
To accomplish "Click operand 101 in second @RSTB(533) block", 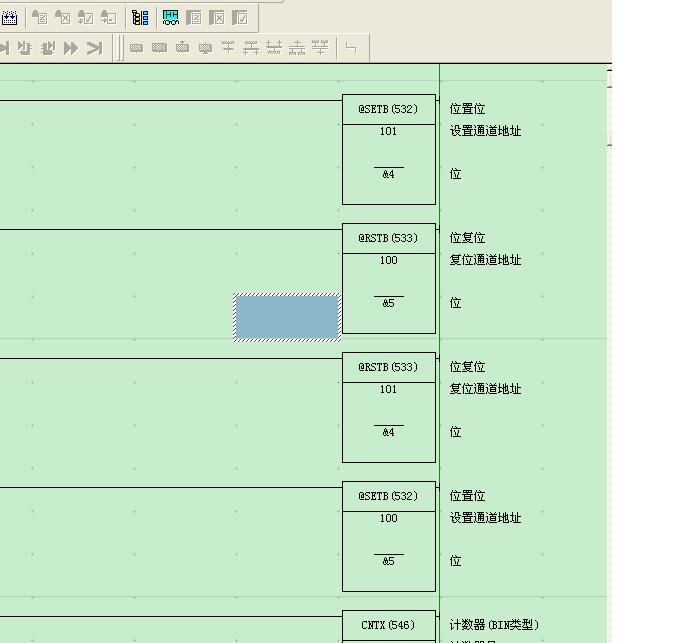I will pyautogui.click(x=388, y=389).
